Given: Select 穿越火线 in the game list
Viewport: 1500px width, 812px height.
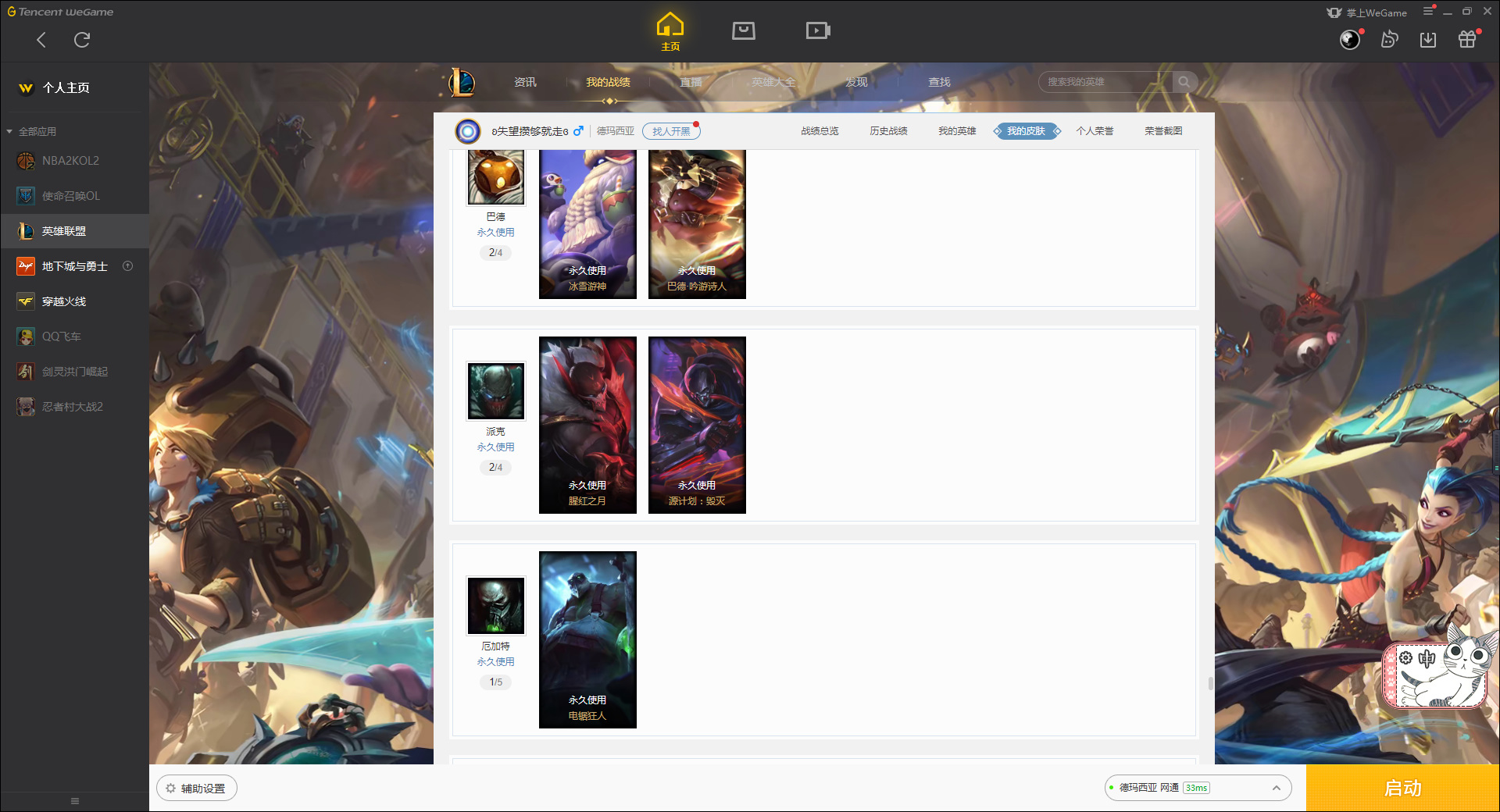Looking at the screenshot, I should coord(74,301).
